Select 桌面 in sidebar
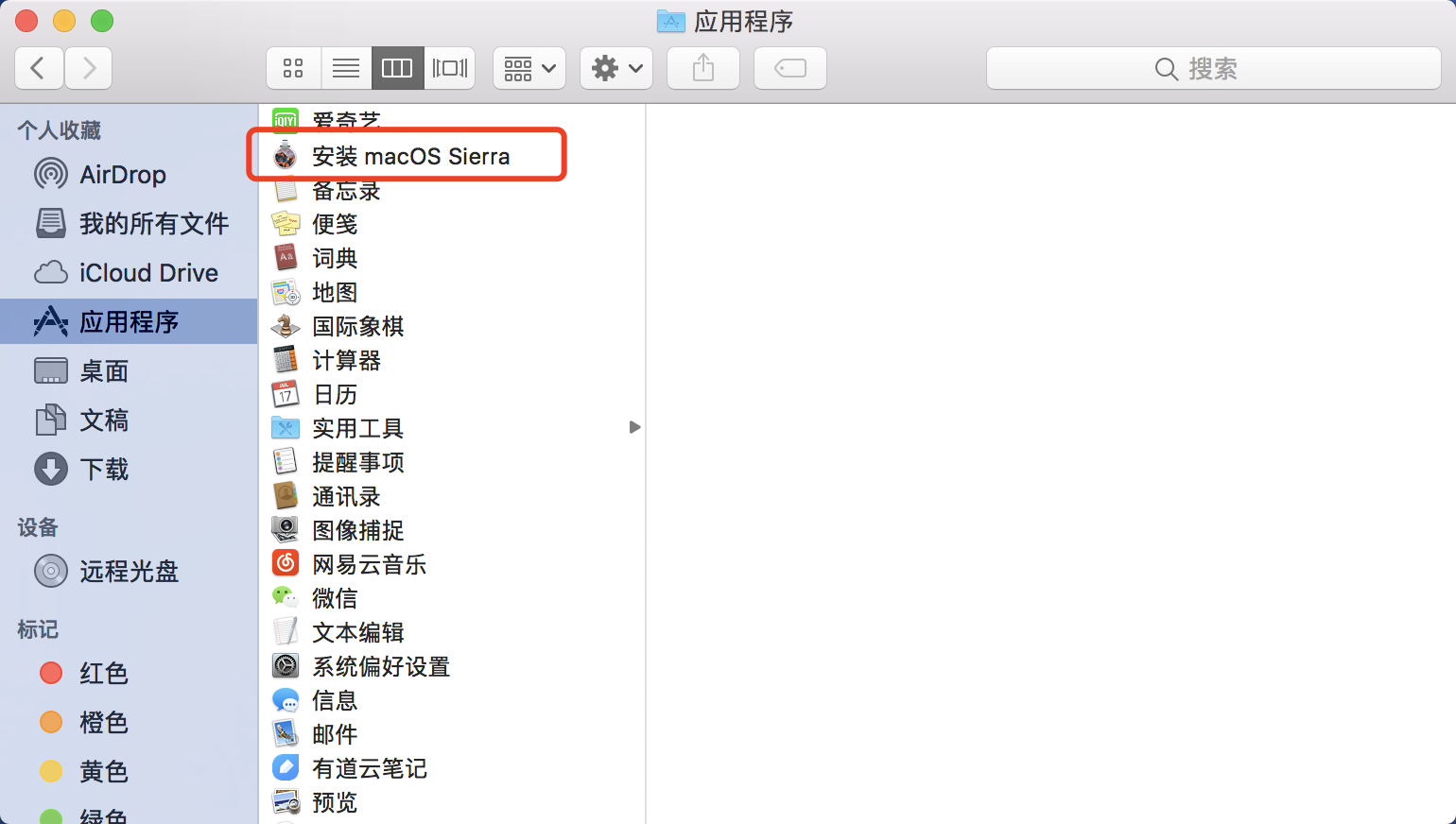The width and height of the screenshot is (1456, 824). pos(103,371)
